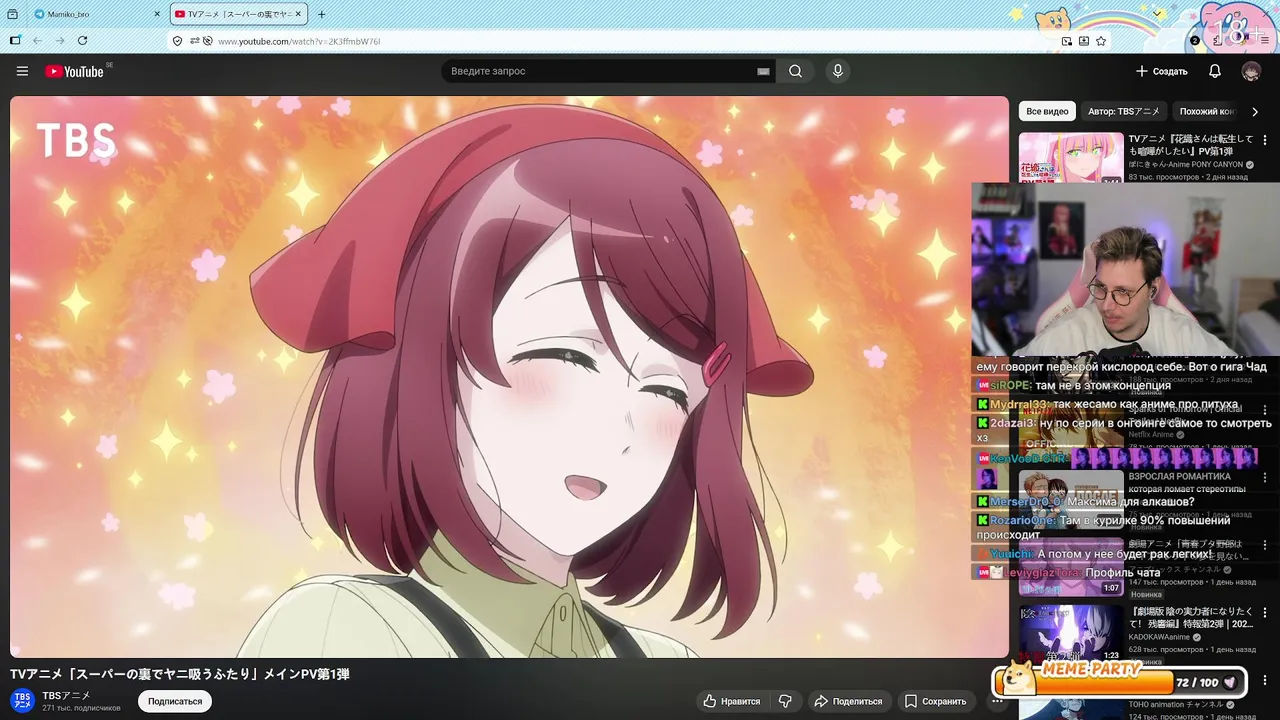Click the search magnifier button
The image size is (1280, 720).
point(795,71)
